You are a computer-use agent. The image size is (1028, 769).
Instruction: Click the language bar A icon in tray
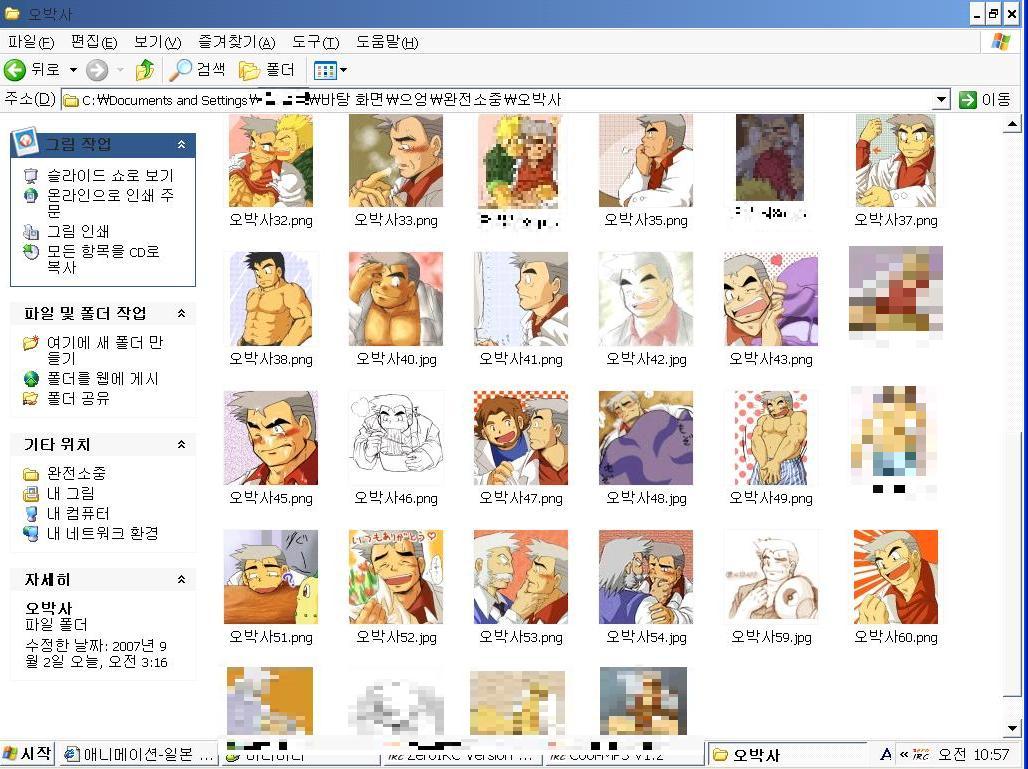click(885, 755)
